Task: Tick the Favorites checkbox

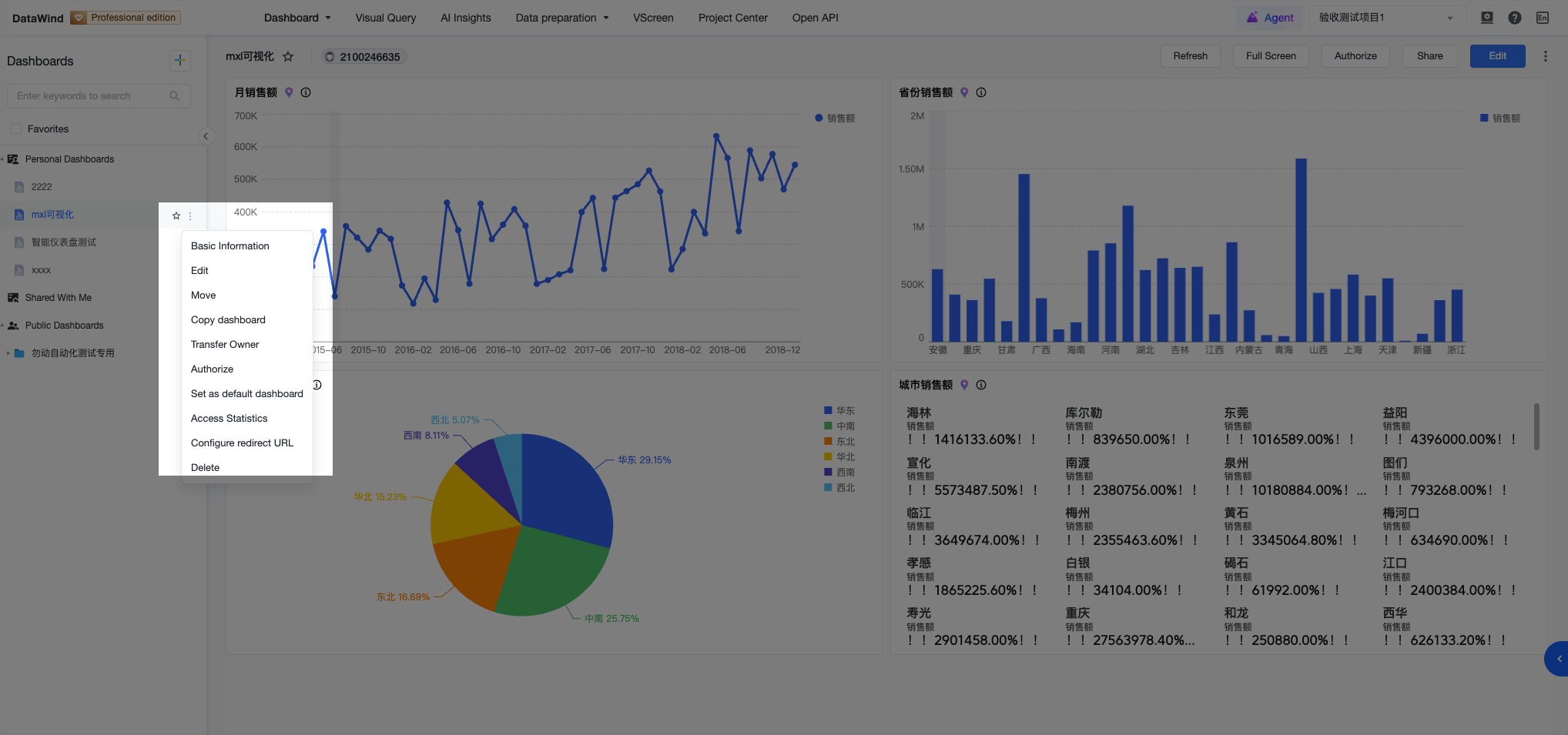Action: coord(16,129)
